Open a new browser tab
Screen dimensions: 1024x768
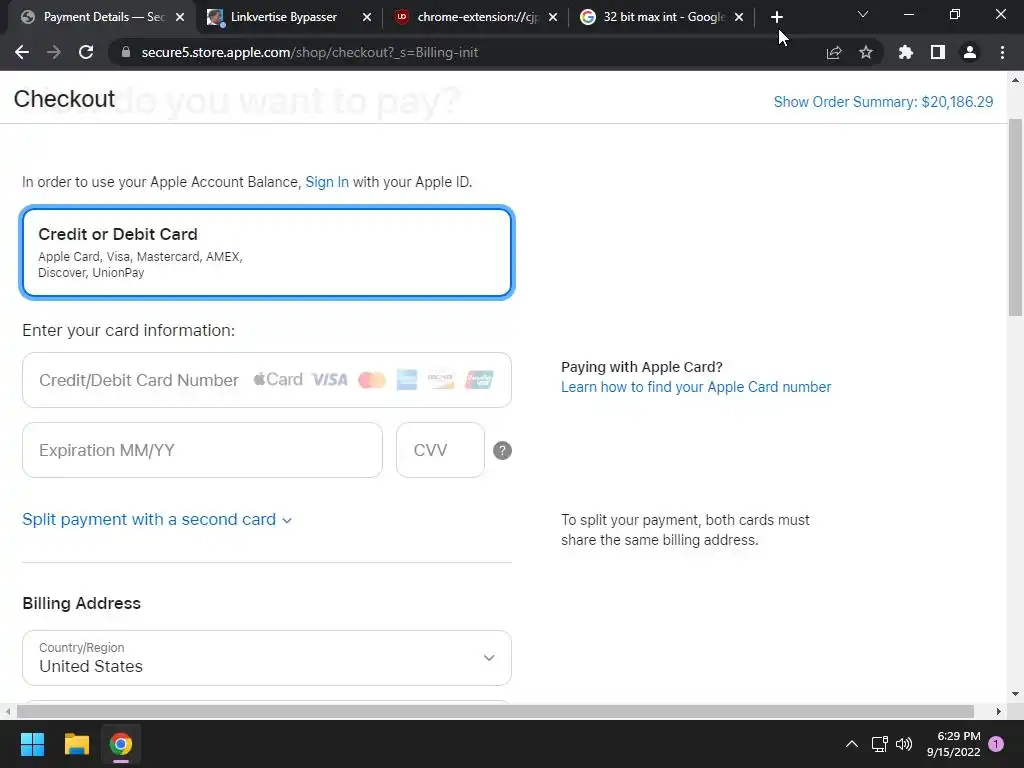[776, 17]
